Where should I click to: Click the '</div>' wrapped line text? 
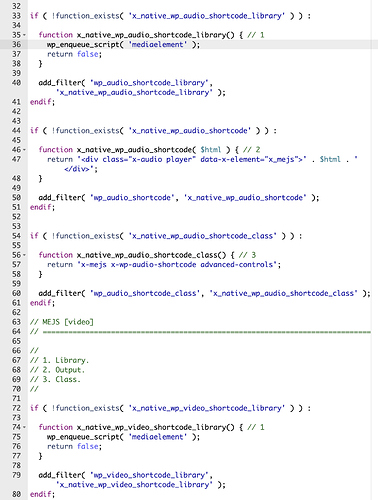(81, 169)
